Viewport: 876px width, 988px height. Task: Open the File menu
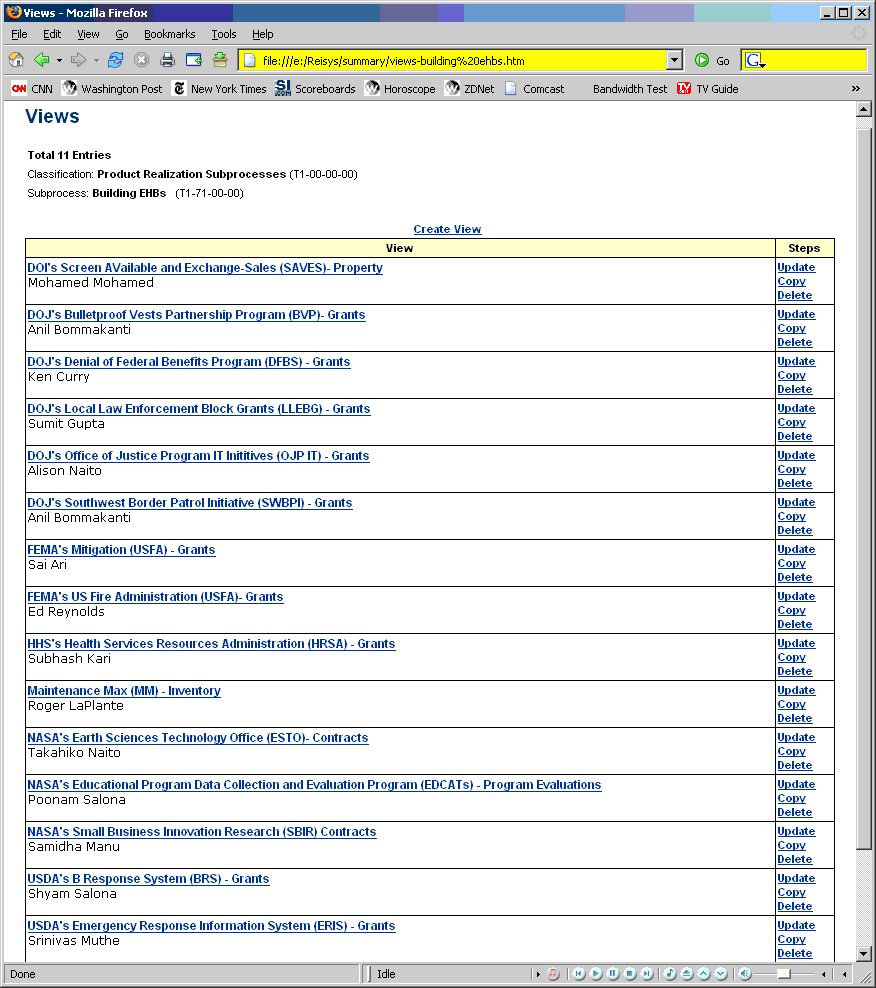(x=19, y=34)
